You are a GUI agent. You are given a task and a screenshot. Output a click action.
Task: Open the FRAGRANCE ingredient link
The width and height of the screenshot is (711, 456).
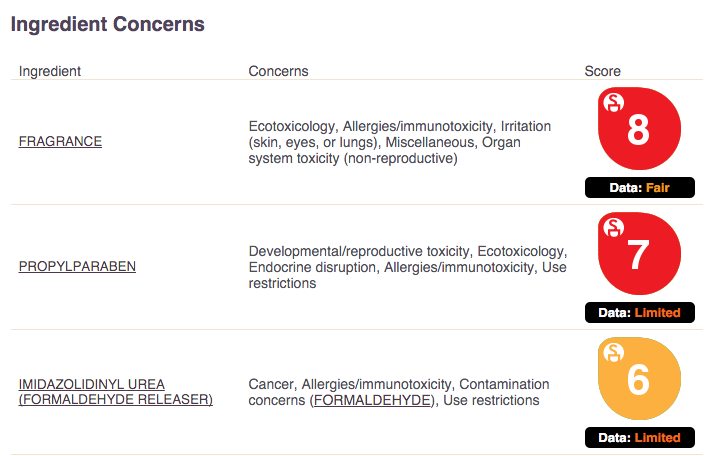pos(60,141)
